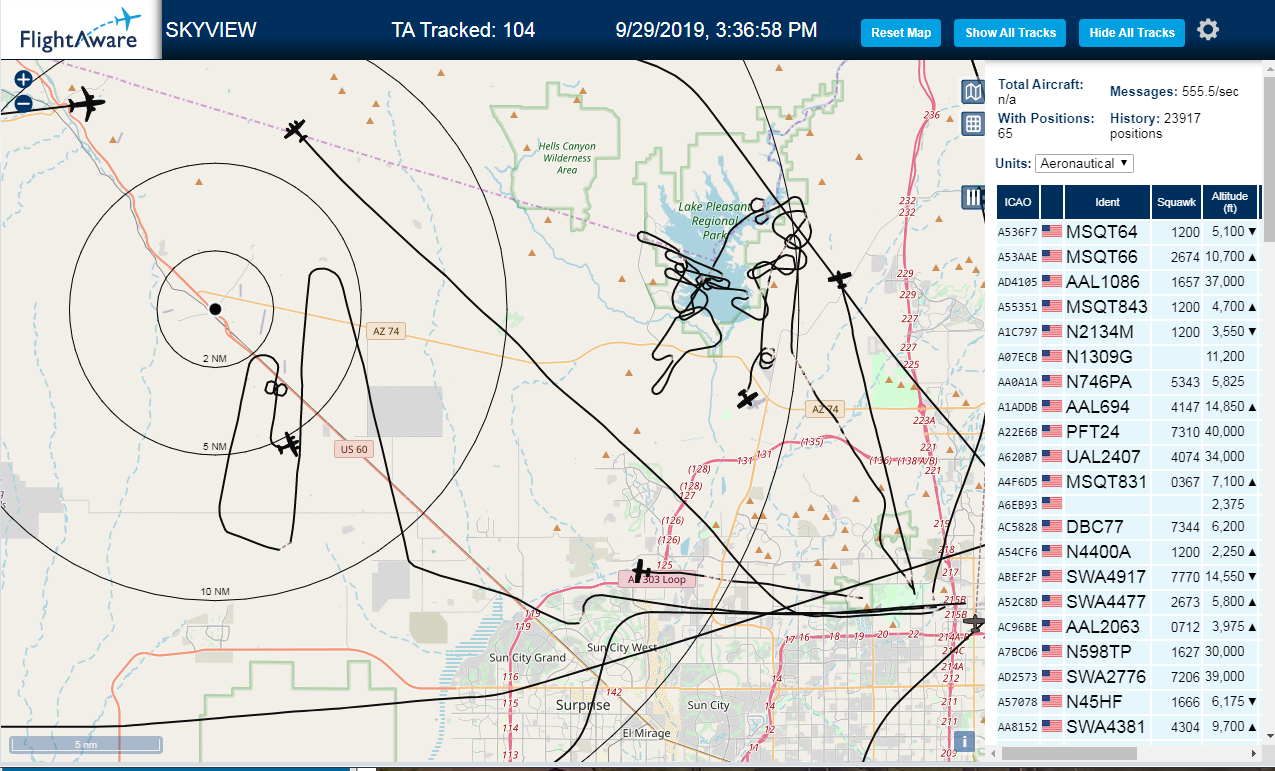Open the settings gear in header
Screen dimensions: 1275x771
[1208, 30]
